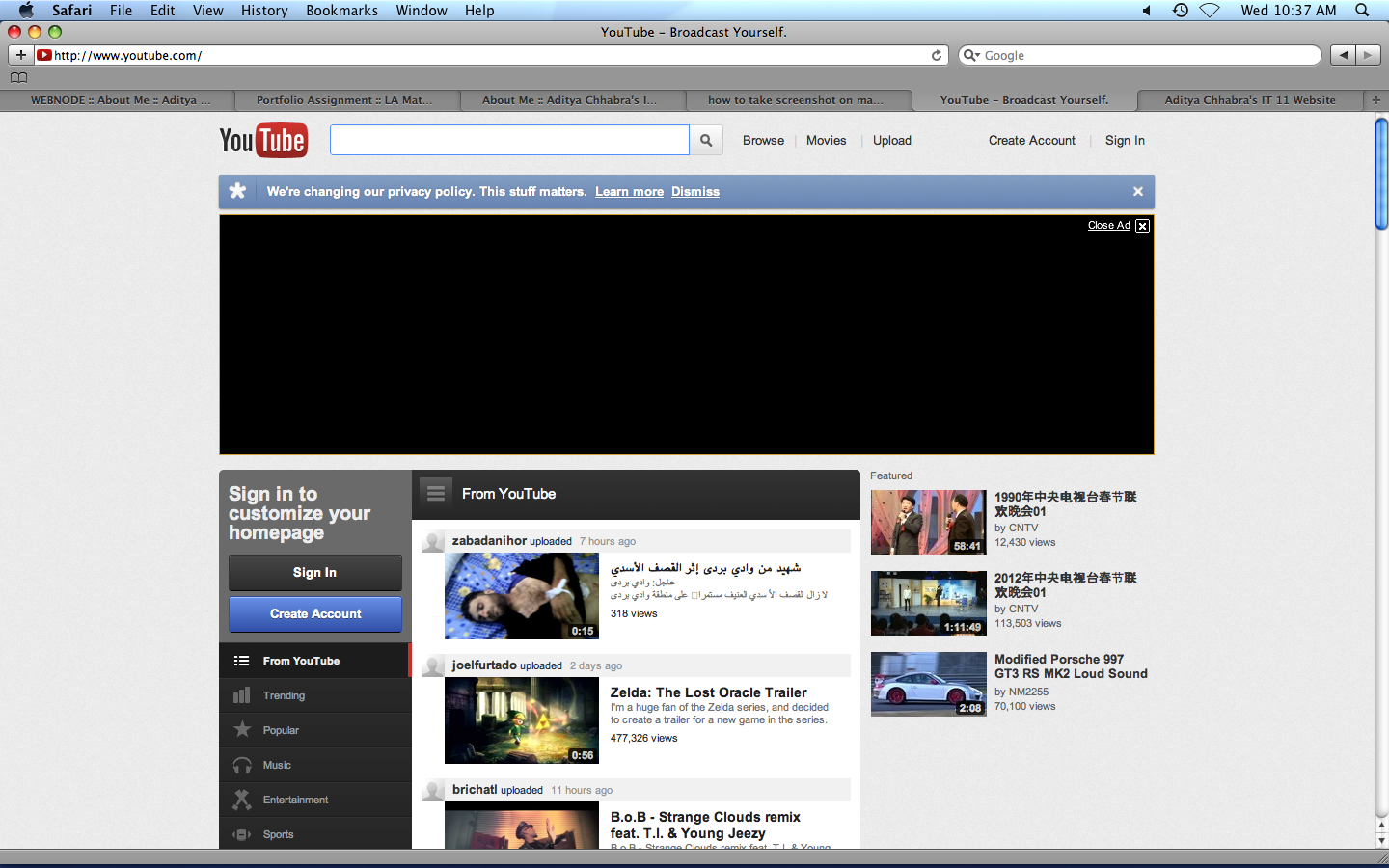
Task: Open the Popular section in the sidebar
Action: click(x=281, y=730)
